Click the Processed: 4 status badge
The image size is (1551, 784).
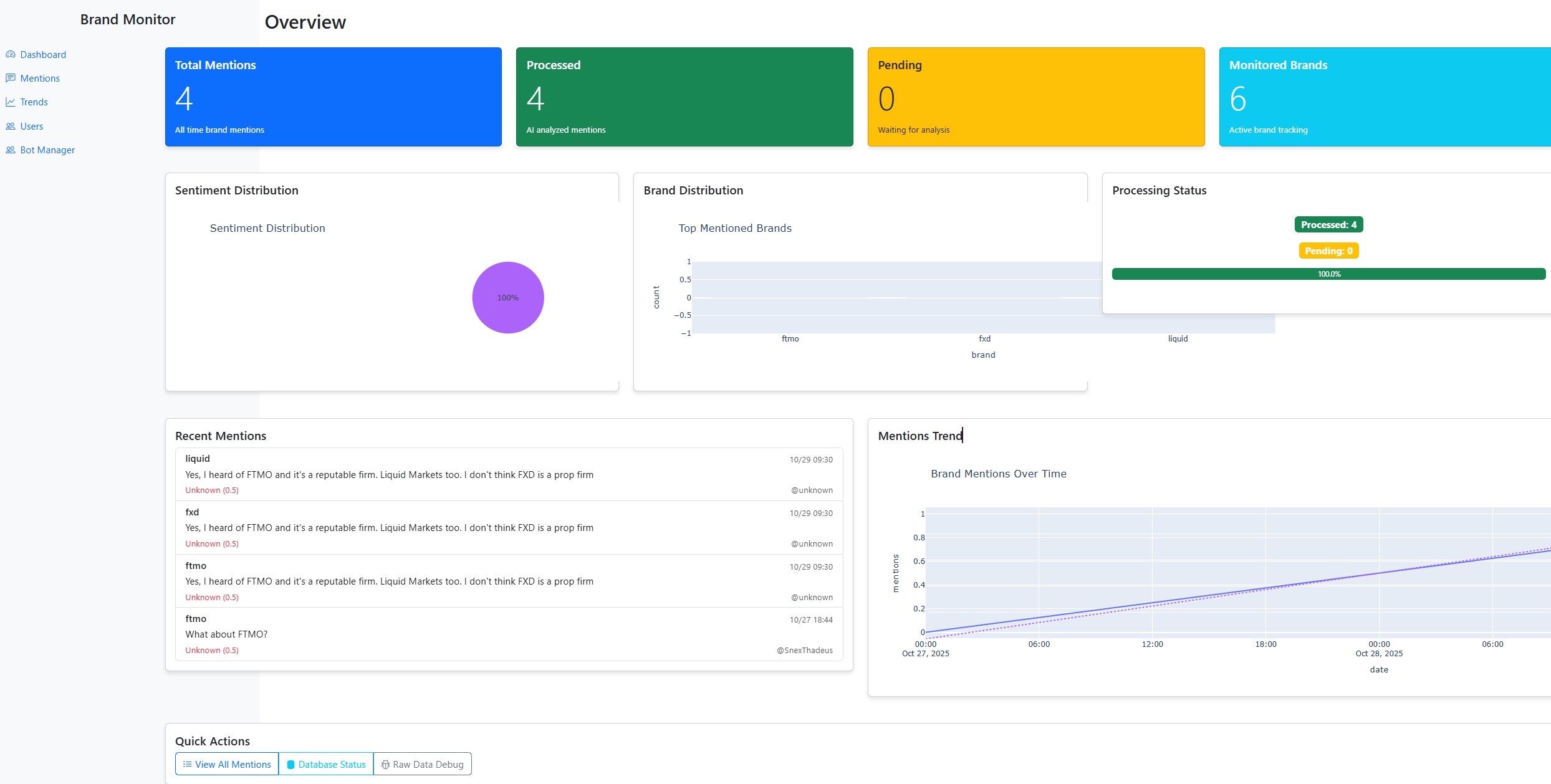tap(1328, 224)
